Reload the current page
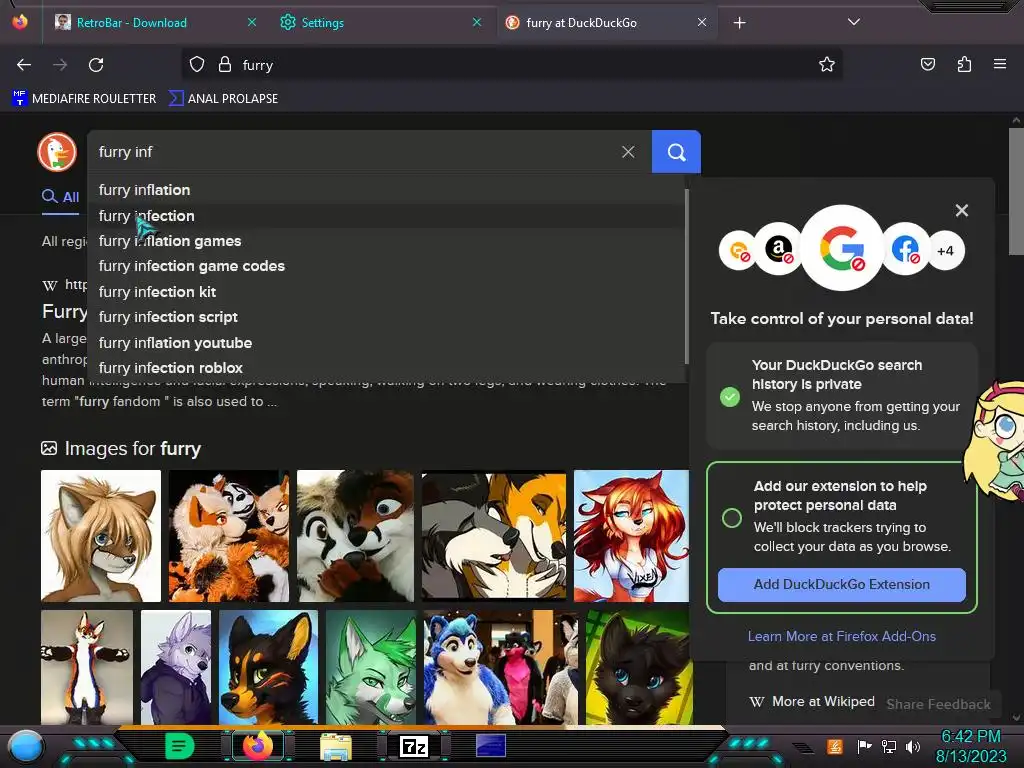The image size is (1024, 768). coord(96,65)
